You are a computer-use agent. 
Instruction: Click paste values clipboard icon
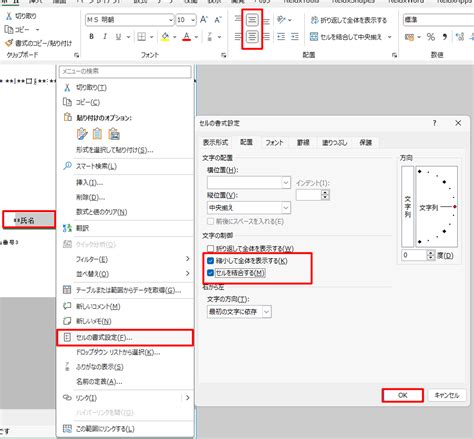pyautogui.click(x=98, y=134)
